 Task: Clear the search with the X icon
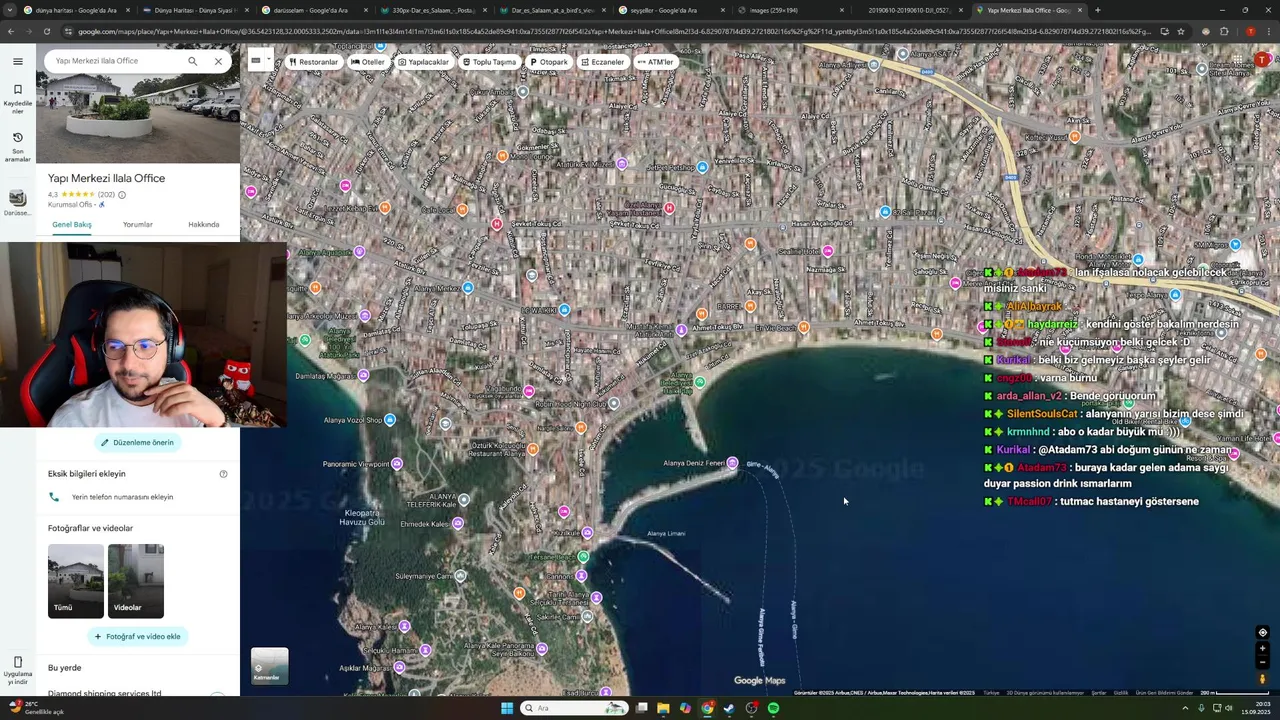[218, 61]
